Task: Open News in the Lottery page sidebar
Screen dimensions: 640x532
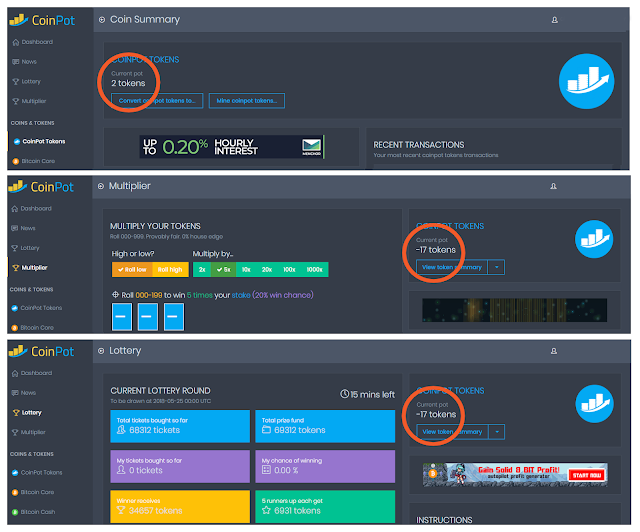Action: pyautogui.click(x=24, y=393)
